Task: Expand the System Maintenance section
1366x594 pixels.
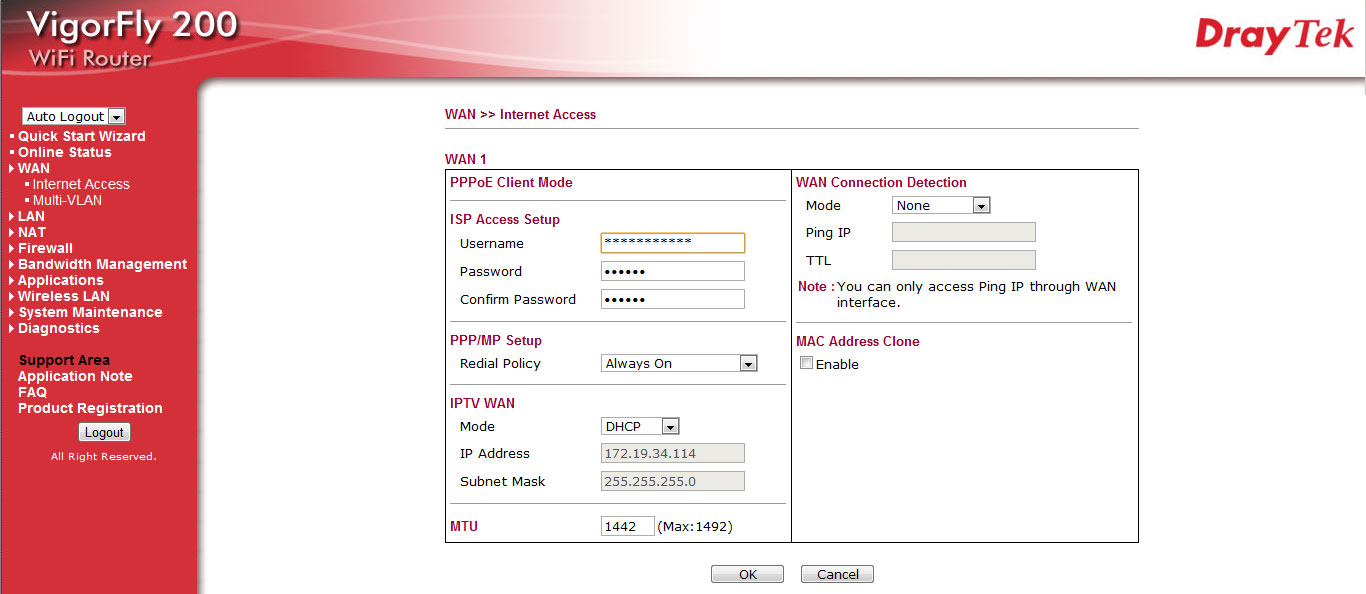Action: pyautogui.click(x=90, y=312)
